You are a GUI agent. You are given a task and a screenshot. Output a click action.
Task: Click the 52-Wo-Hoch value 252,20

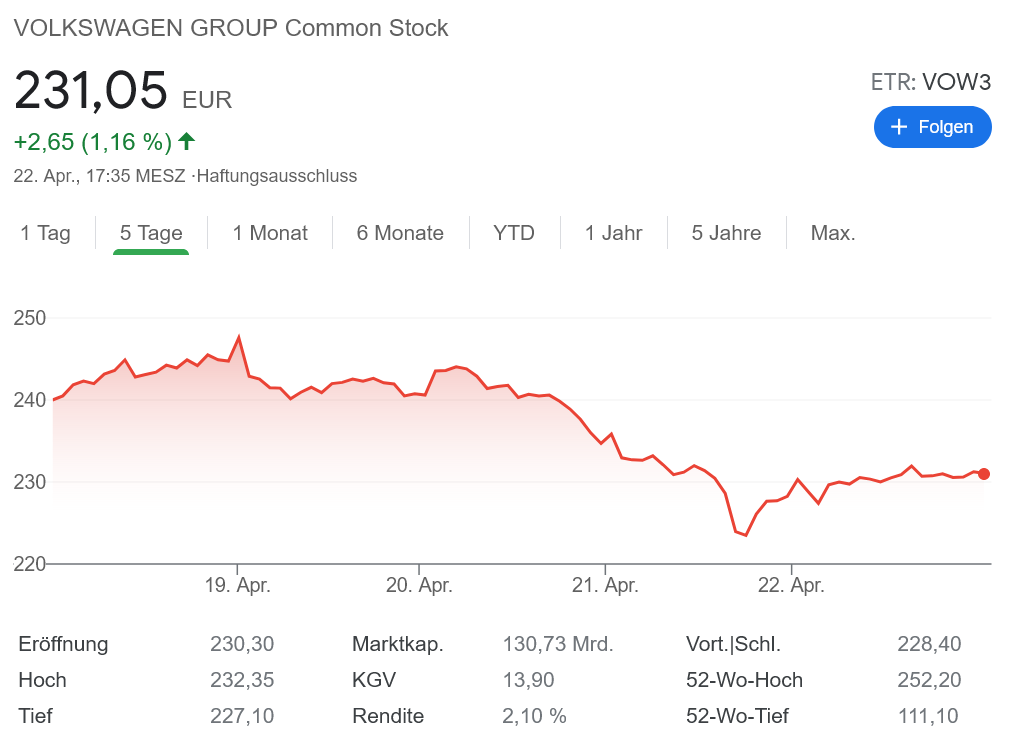(929, 680)
